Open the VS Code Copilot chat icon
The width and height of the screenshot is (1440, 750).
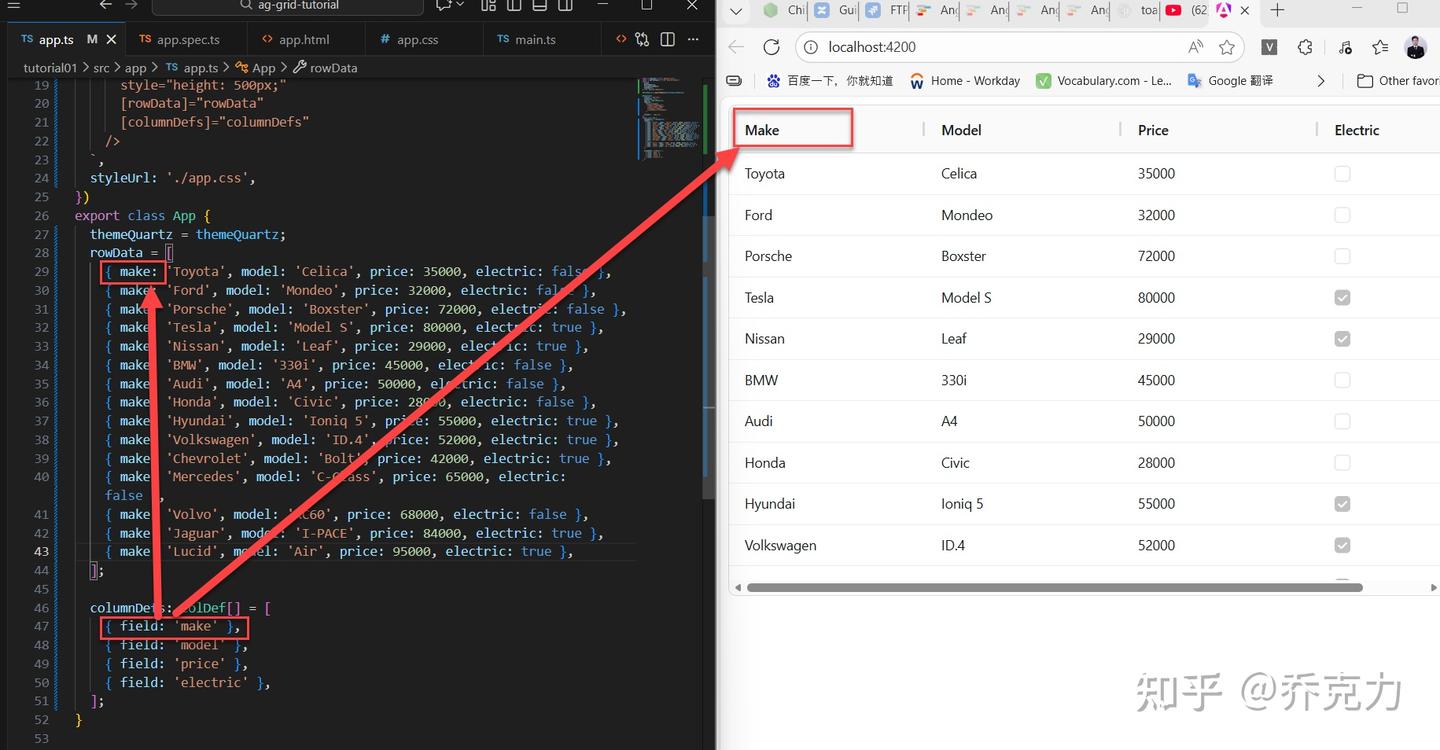(443, 5)
